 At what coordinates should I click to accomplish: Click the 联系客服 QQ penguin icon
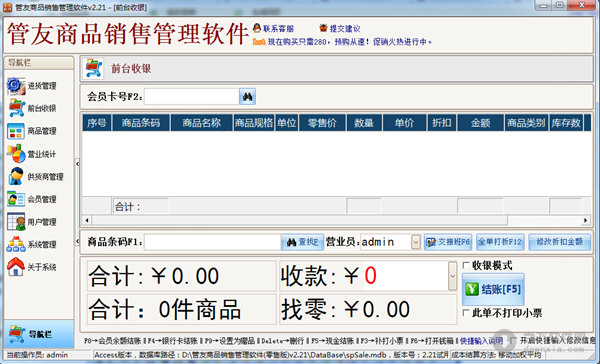[257, 28]
